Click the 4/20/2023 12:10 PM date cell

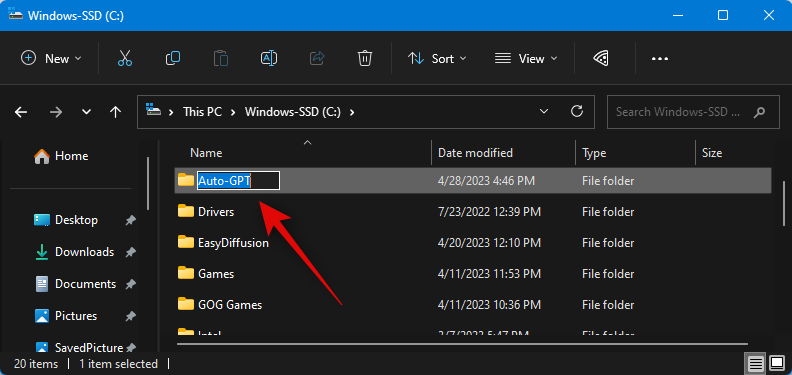489,243
